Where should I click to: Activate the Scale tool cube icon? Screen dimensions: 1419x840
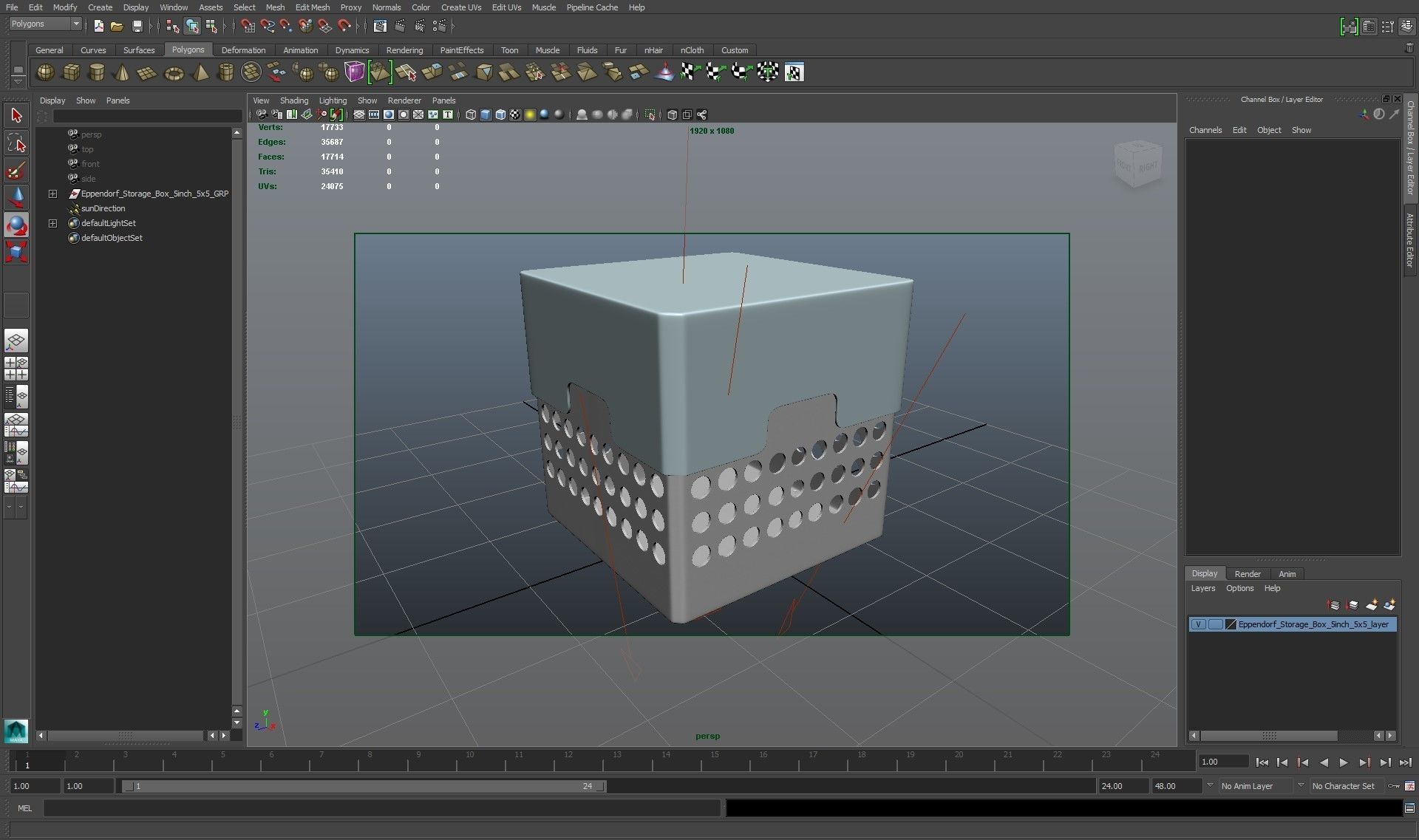pyautogui.click(x=16, y=252)
